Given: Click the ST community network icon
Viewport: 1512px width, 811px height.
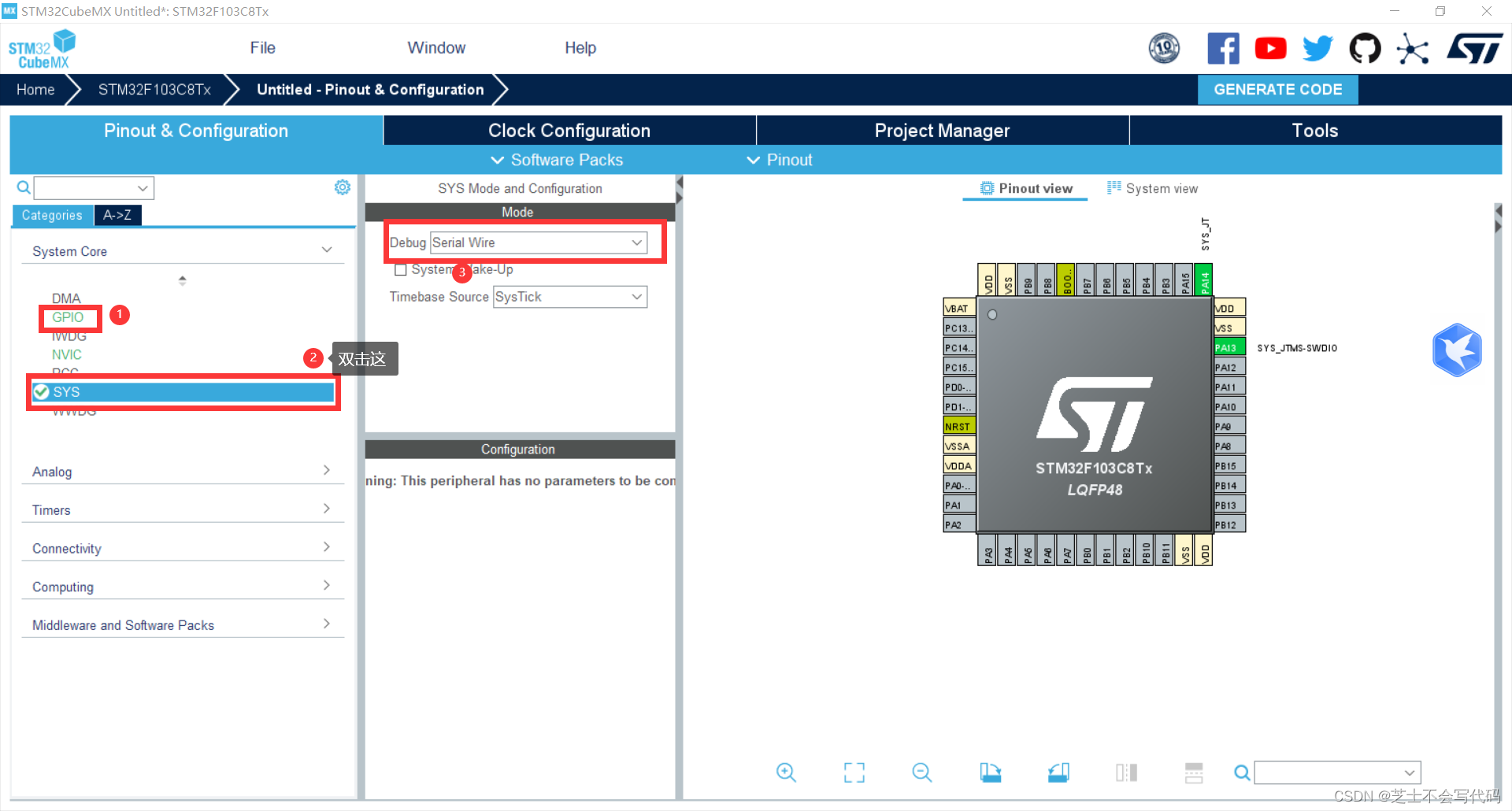Looking at the screenshot, I should point(1413,49).
